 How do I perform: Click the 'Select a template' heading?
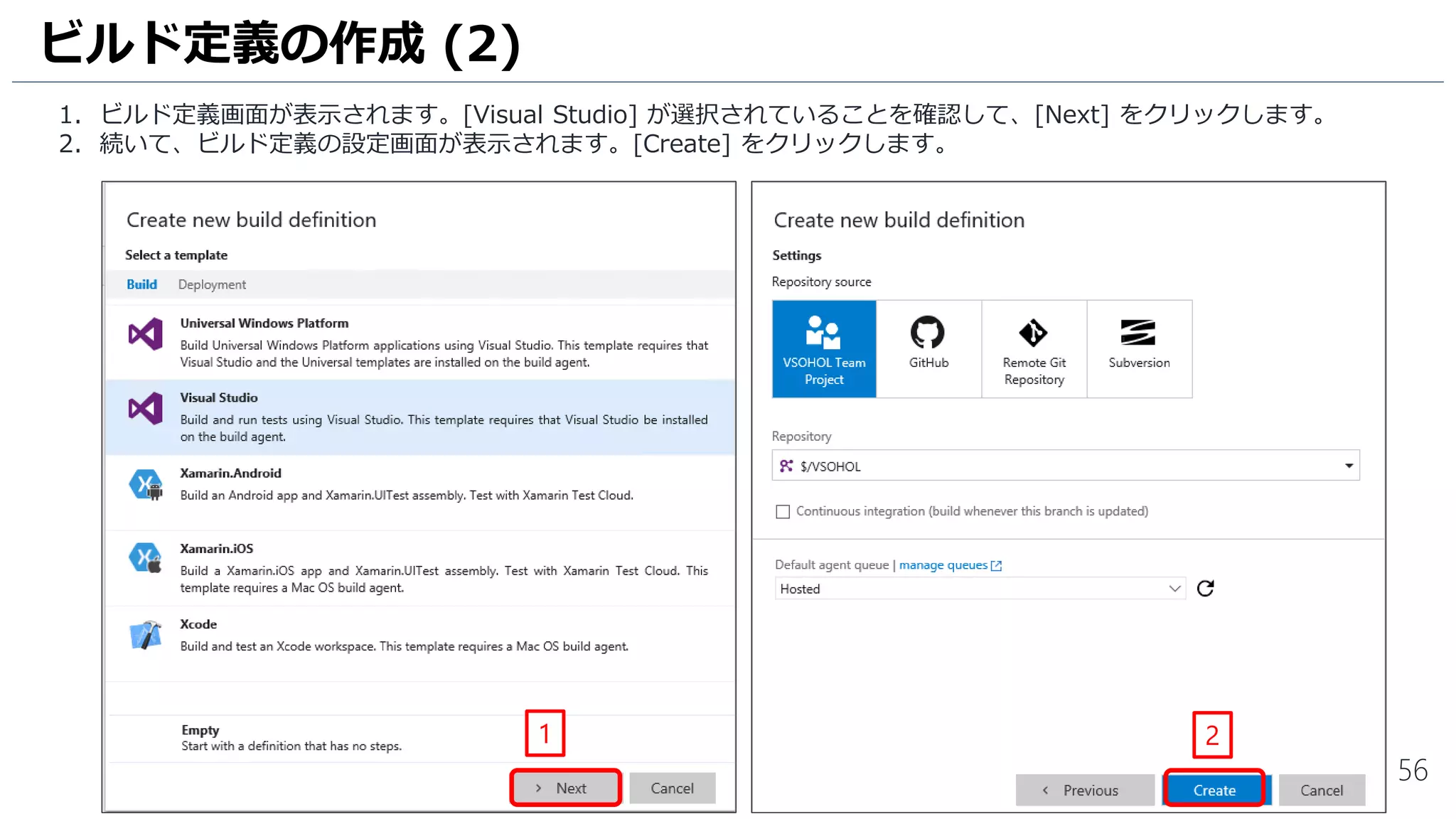click(x=176, y=255)
